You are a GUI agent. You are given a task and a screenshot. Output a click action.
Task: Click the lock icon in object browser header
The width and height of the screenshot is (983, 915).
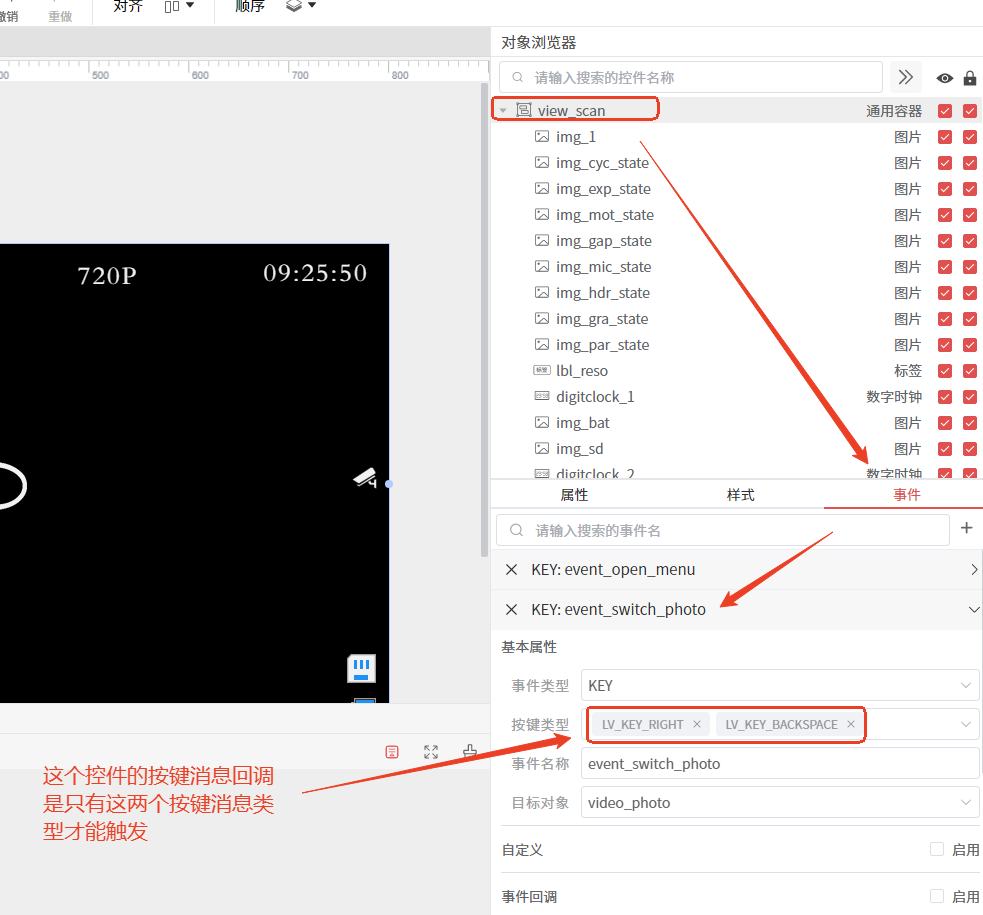[970, 78]
